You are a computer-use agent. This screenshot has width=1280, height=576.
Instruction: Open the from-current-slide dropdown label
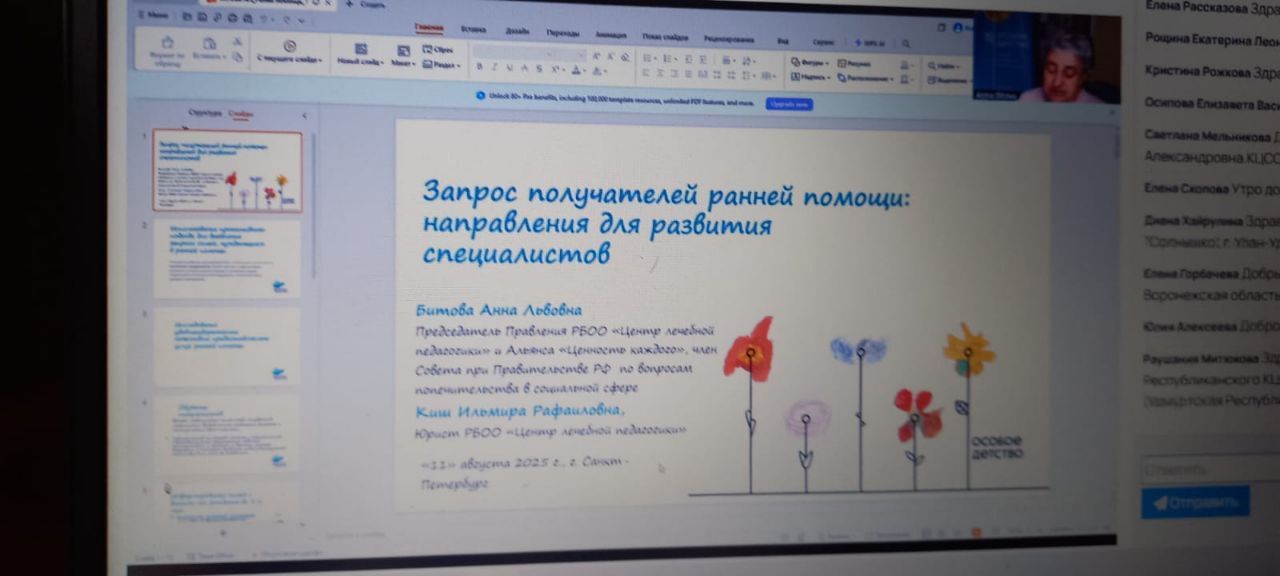coord(291,61)
